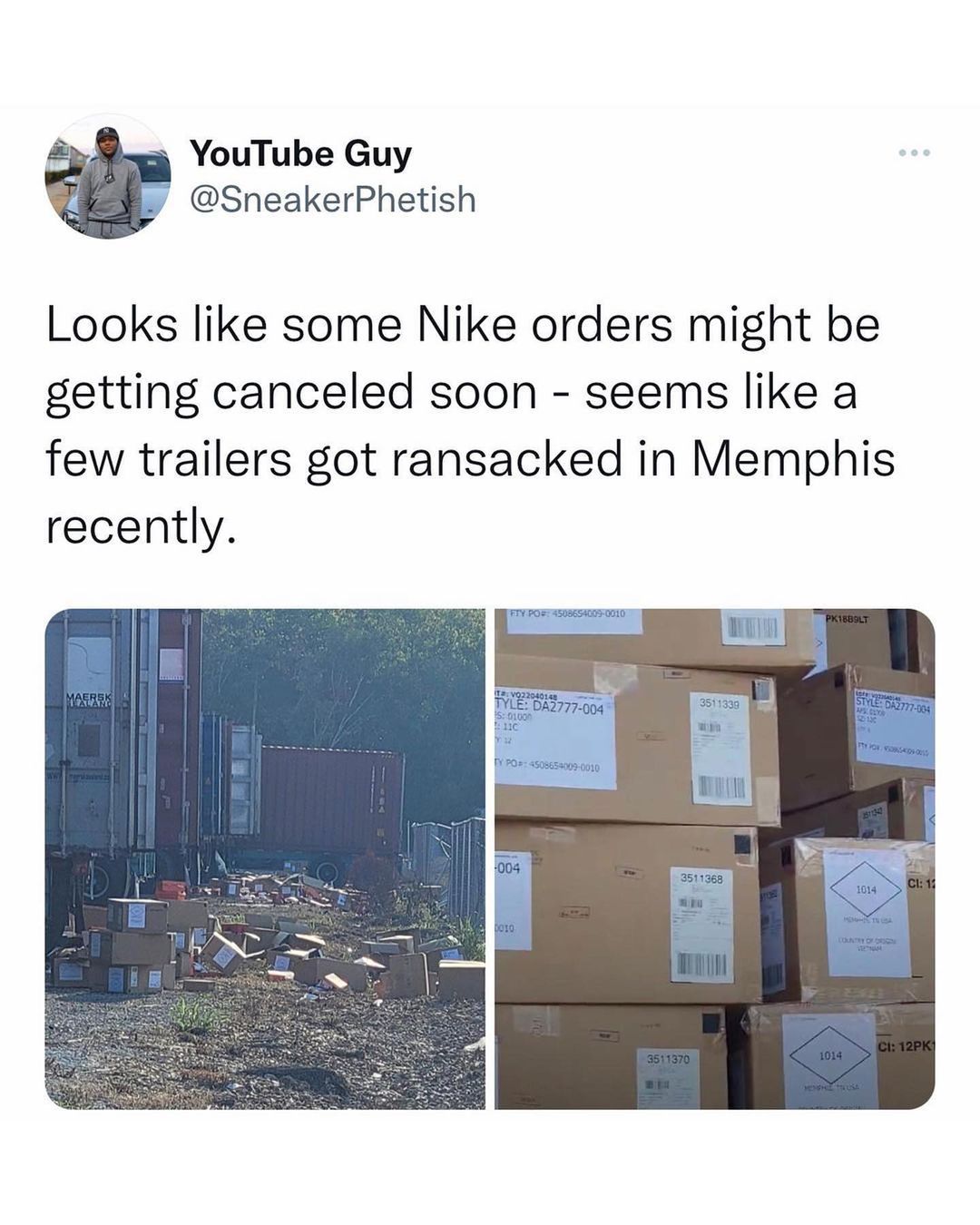This screenshot has height=1225, width=980.
Task: Click the YouTube Guy display name
Action: 300,154
